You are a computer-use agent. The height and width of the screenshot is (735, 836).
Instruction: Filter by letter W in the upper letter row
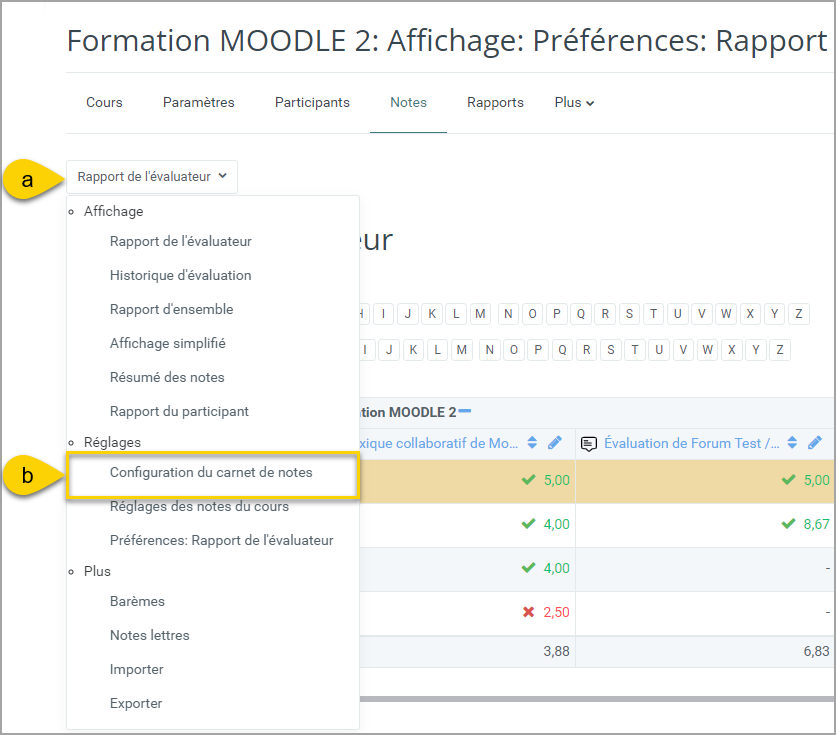coord(726,314)
